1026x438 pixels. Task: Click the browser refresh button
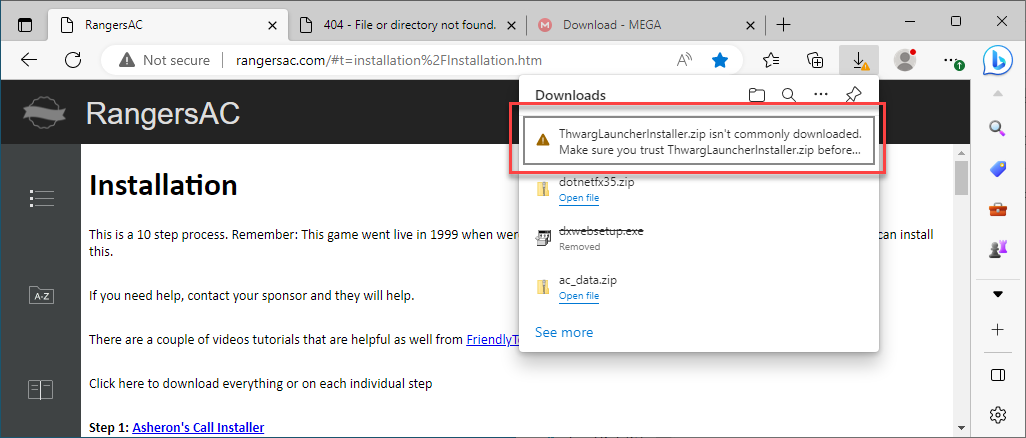click(x=73, y=60)
